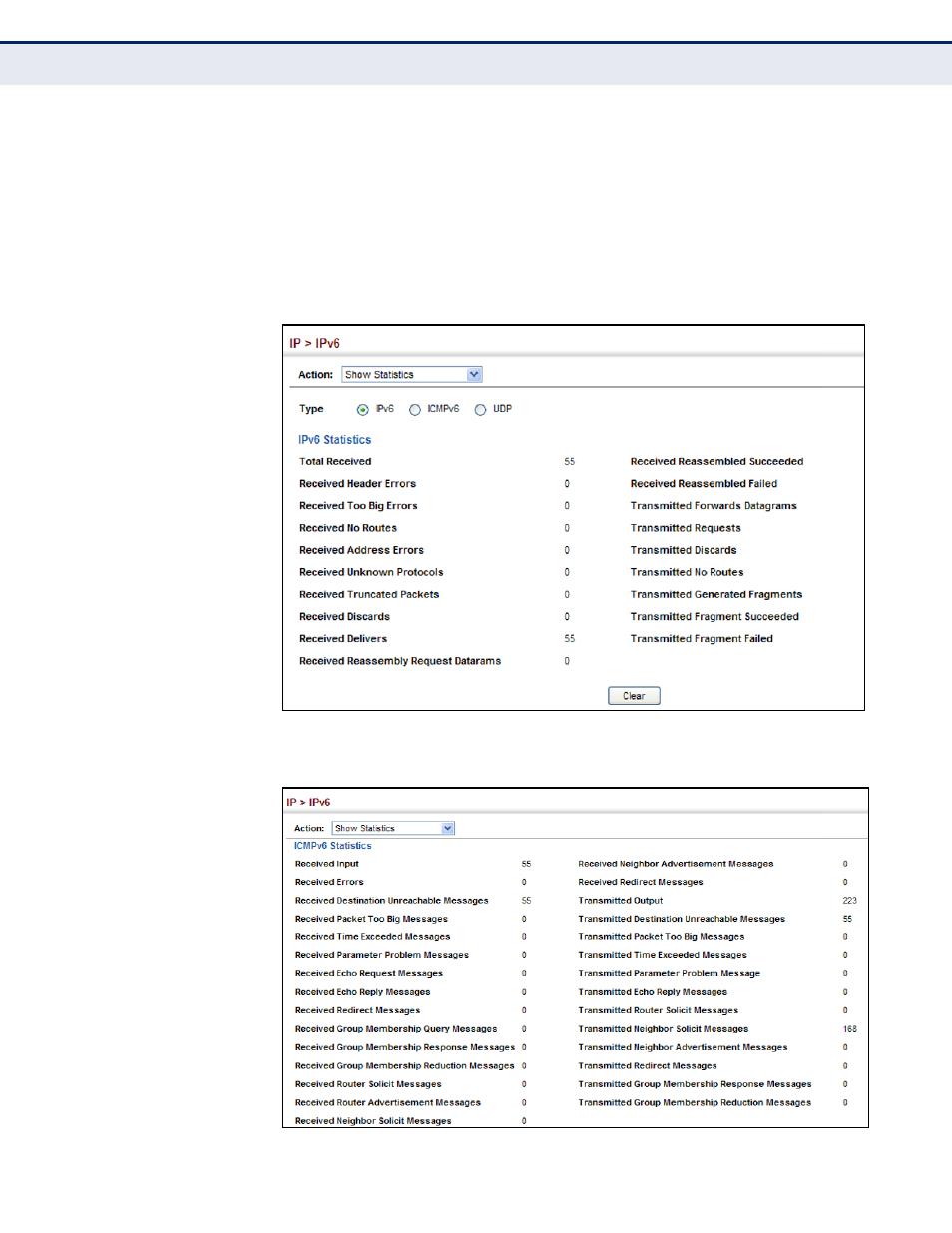Select the IPv6 radio button

[363, 410]
